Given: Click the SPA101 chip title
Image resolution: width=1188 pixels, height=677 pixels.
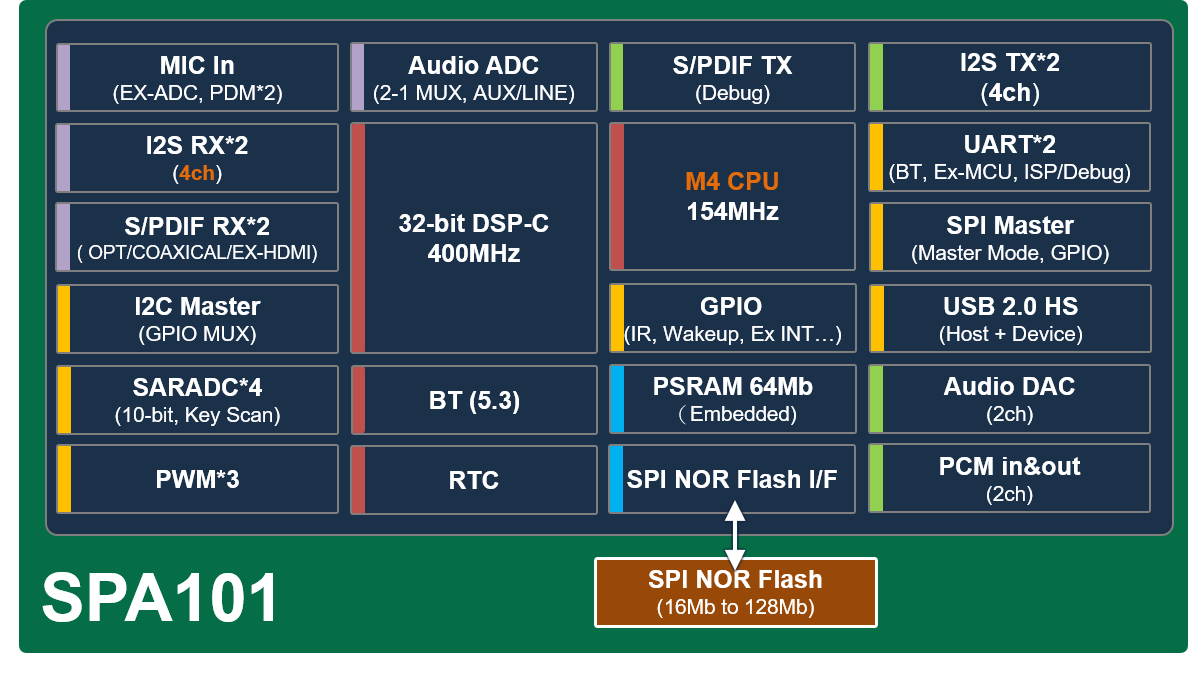Looking at the screenshot, I should coord(161,598).
